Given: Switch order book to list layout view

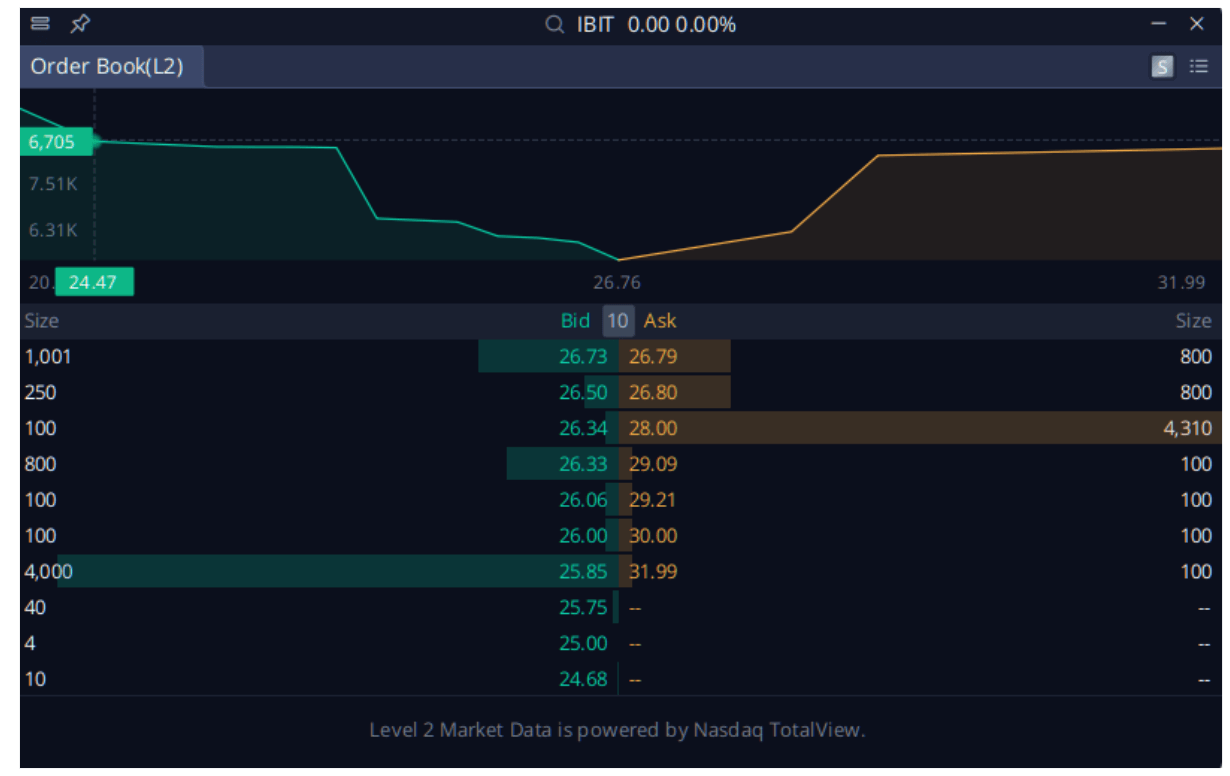Looking at the screenshot, I should (1197, 66).
